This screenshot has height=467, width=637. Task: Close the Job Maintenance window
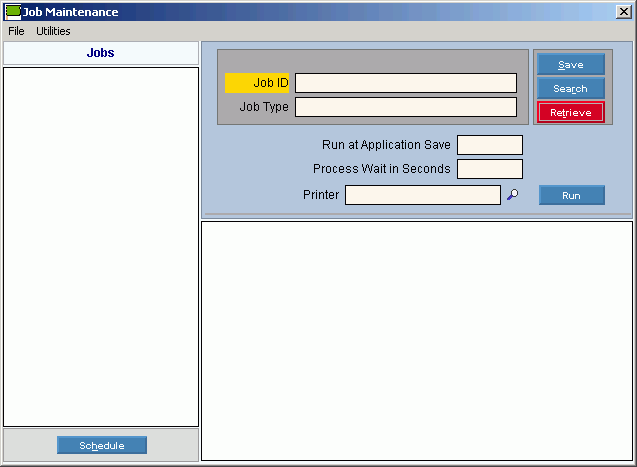(623, 12)
